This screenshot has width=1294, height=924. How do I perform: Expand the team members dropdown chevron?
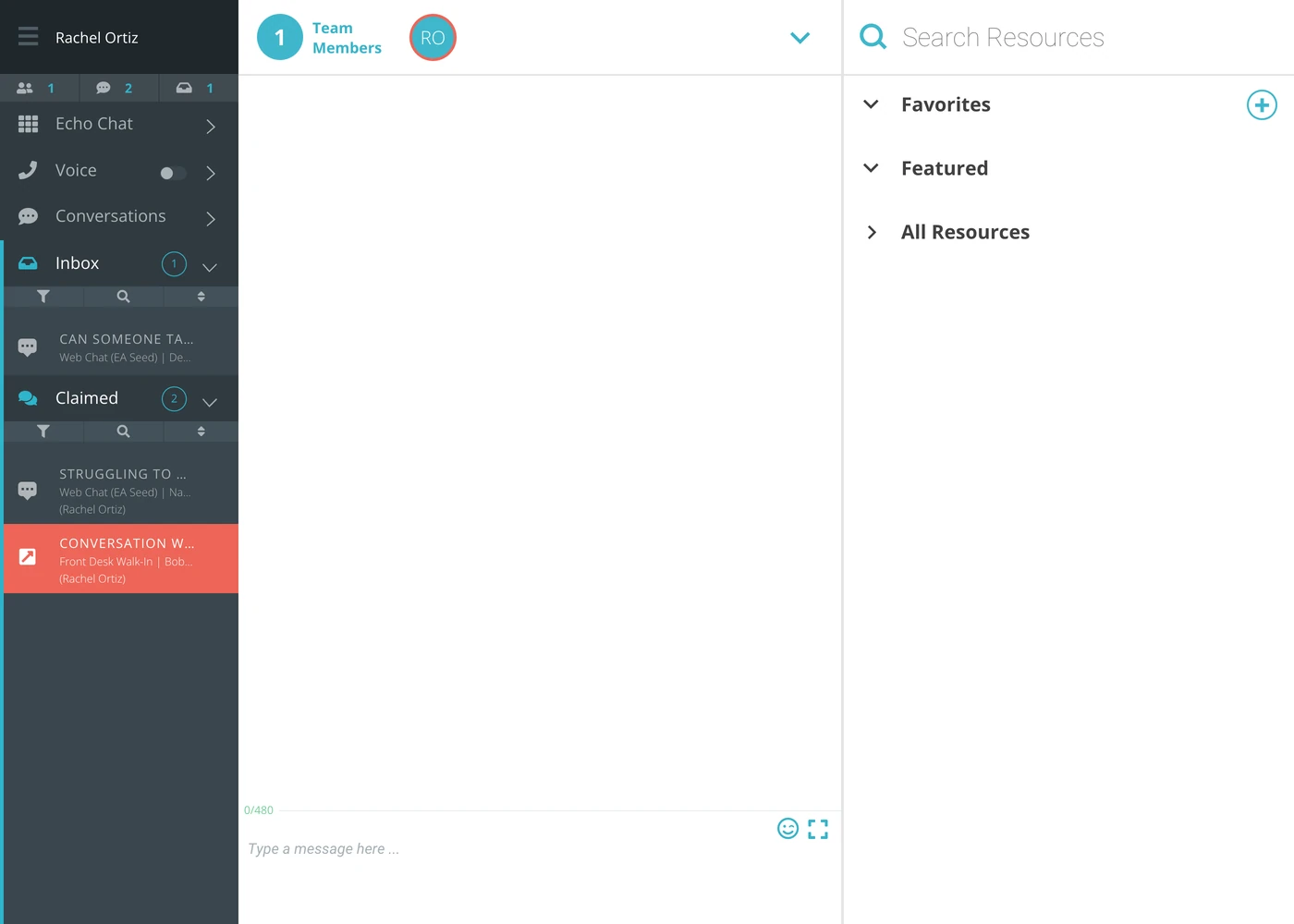pyautogui.click(x=800, y=38)
